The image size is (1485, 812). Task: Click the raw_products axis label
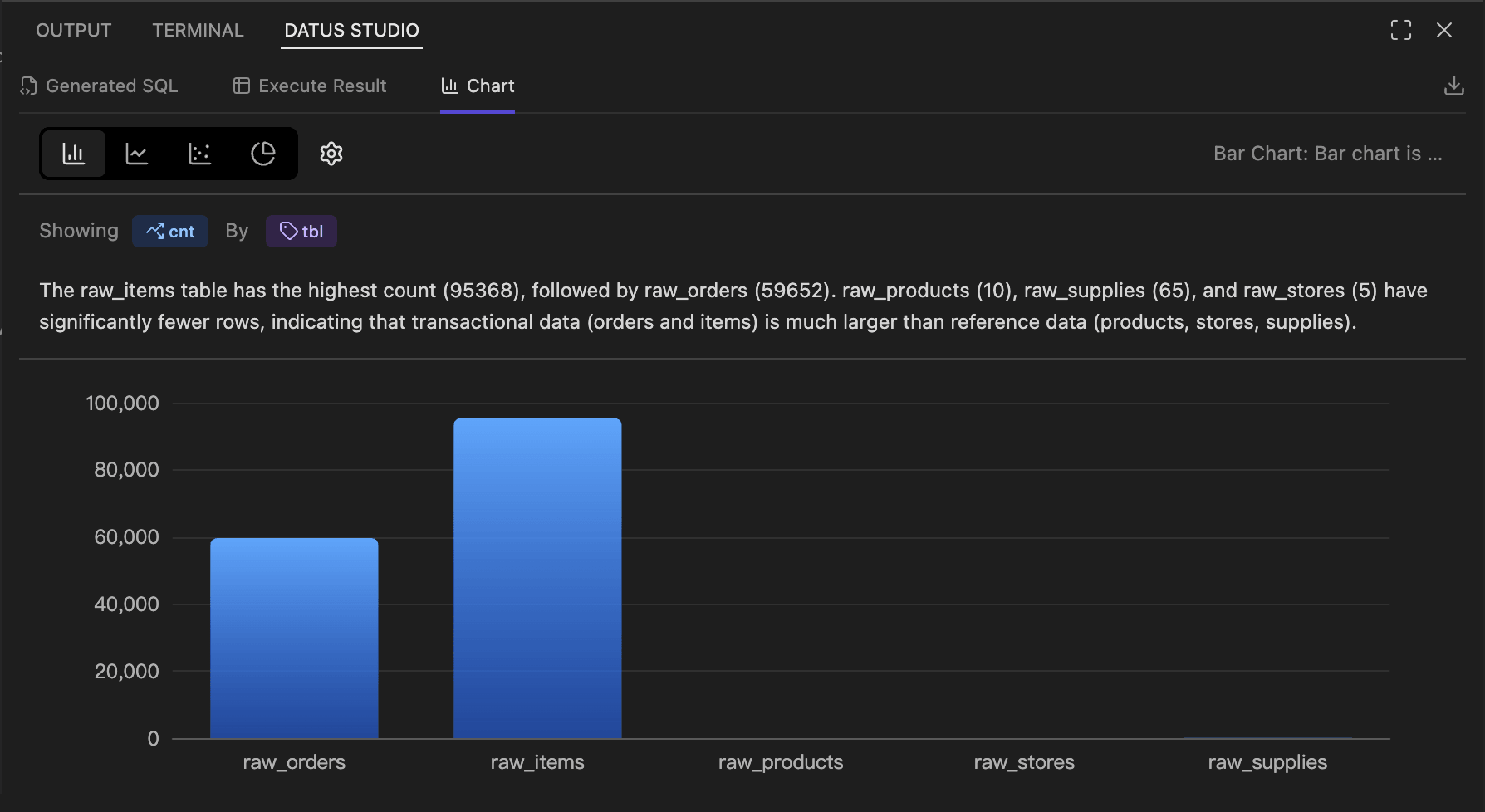coord(781,762)
